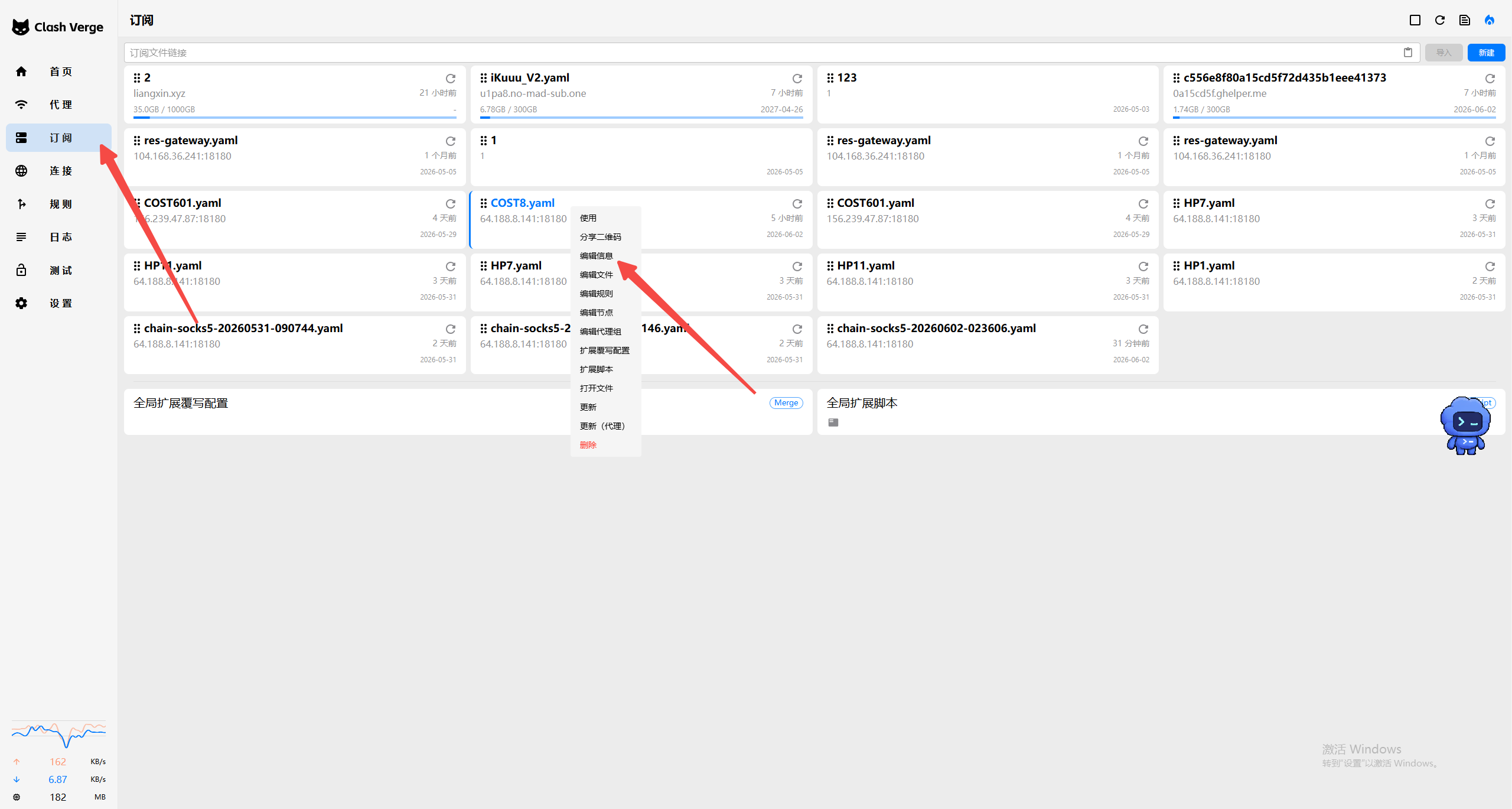Click the traffic graph in sidebar
1512x809 pixels.
(x=58, y=735)
